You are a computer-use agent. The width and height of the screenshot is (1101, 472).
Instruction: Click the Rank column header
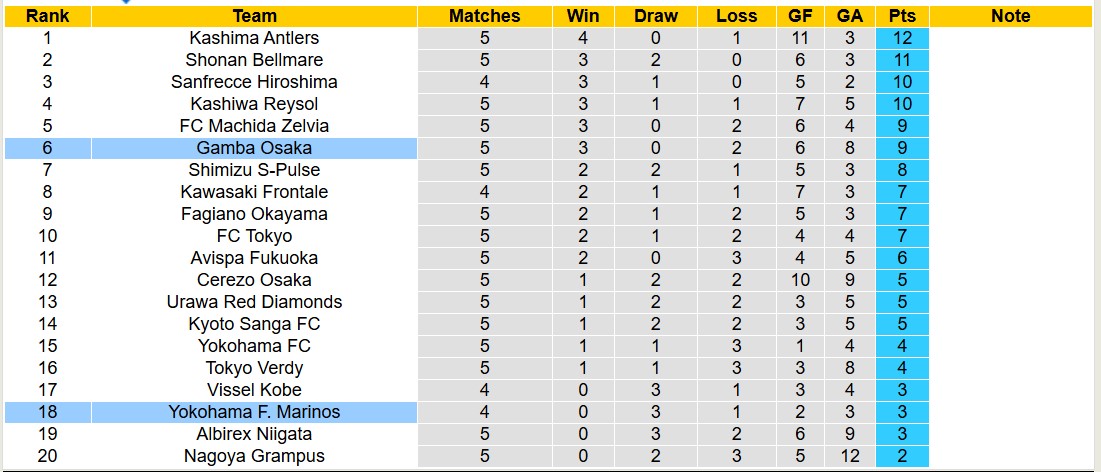pyautogui.click(x=48, y=16)
